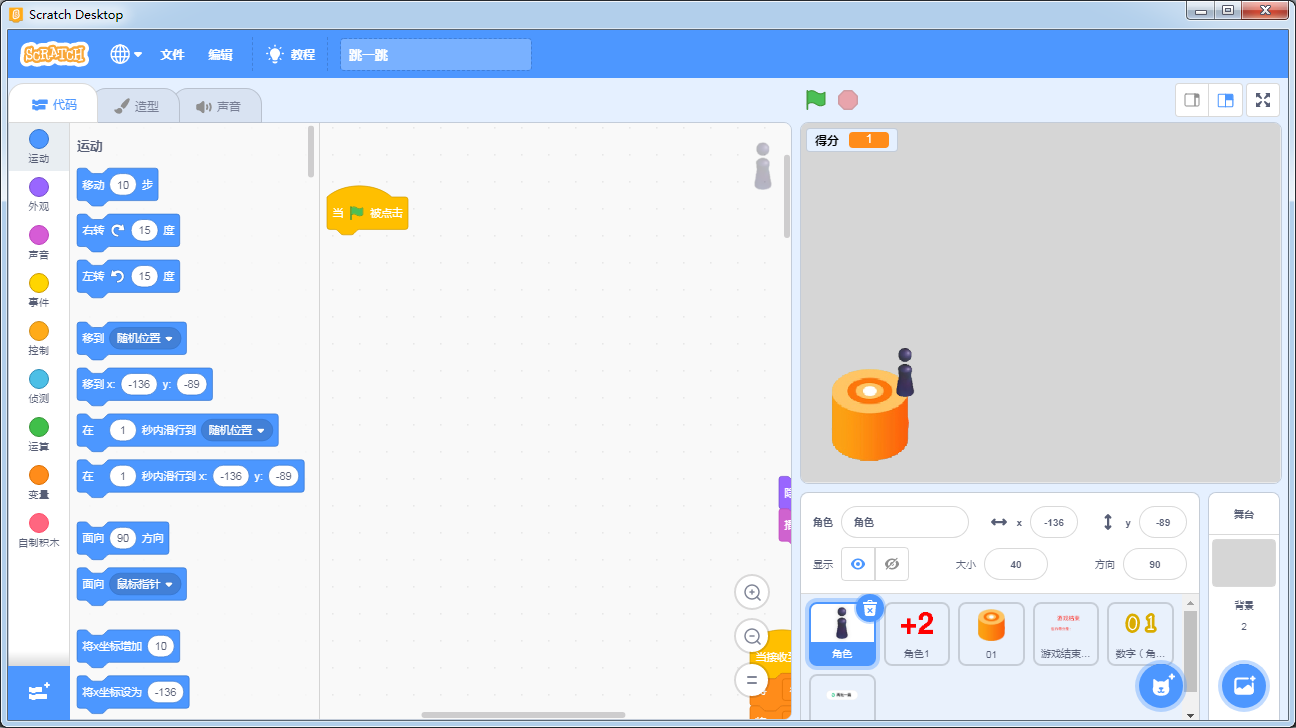Click the red stop sign icon
The width and height of the screenshot is (1296, 728).
click(848, 100)
